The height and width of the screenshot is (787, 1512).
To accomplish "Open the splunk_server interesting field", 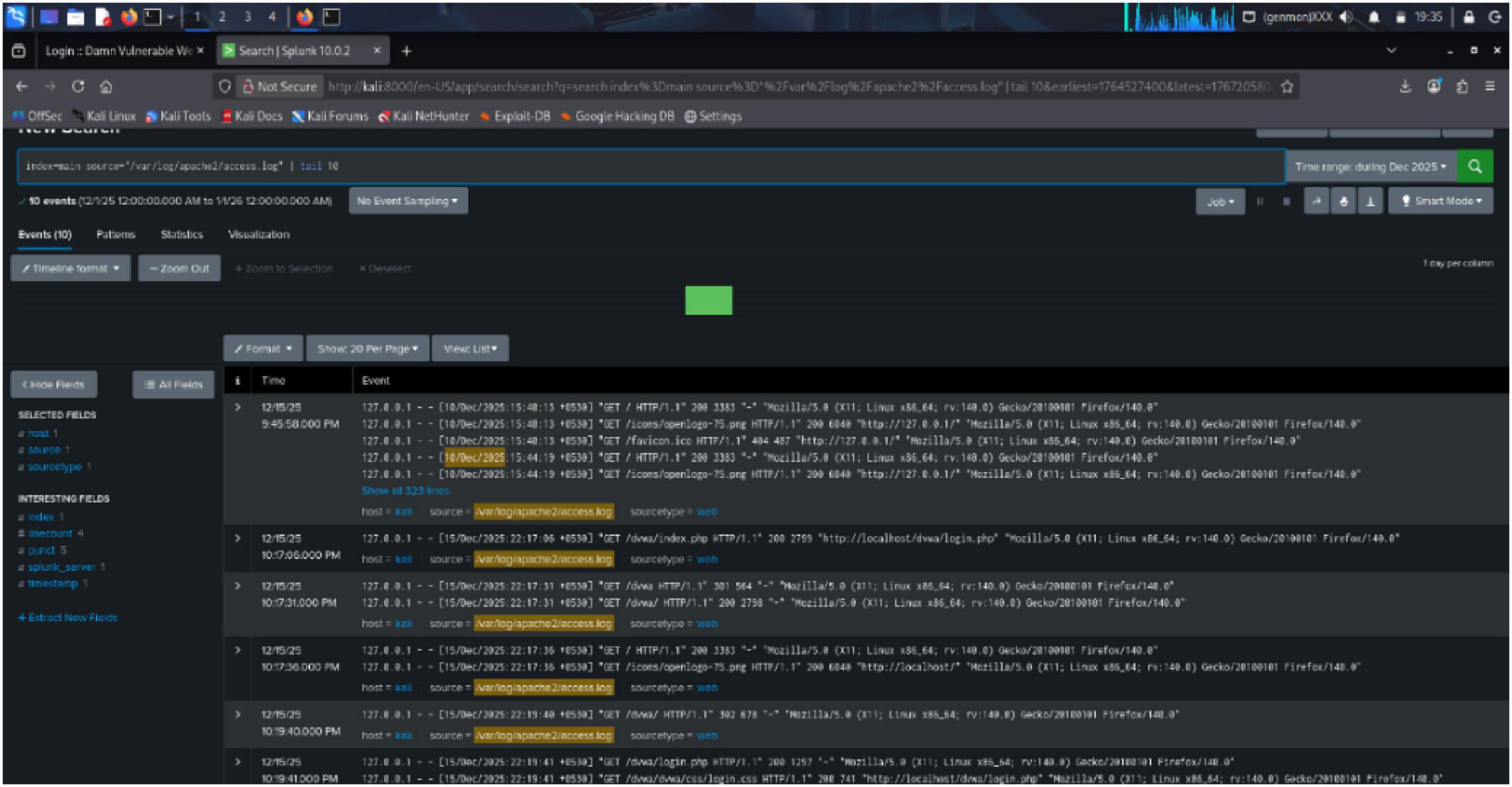I will coord(61,568).
